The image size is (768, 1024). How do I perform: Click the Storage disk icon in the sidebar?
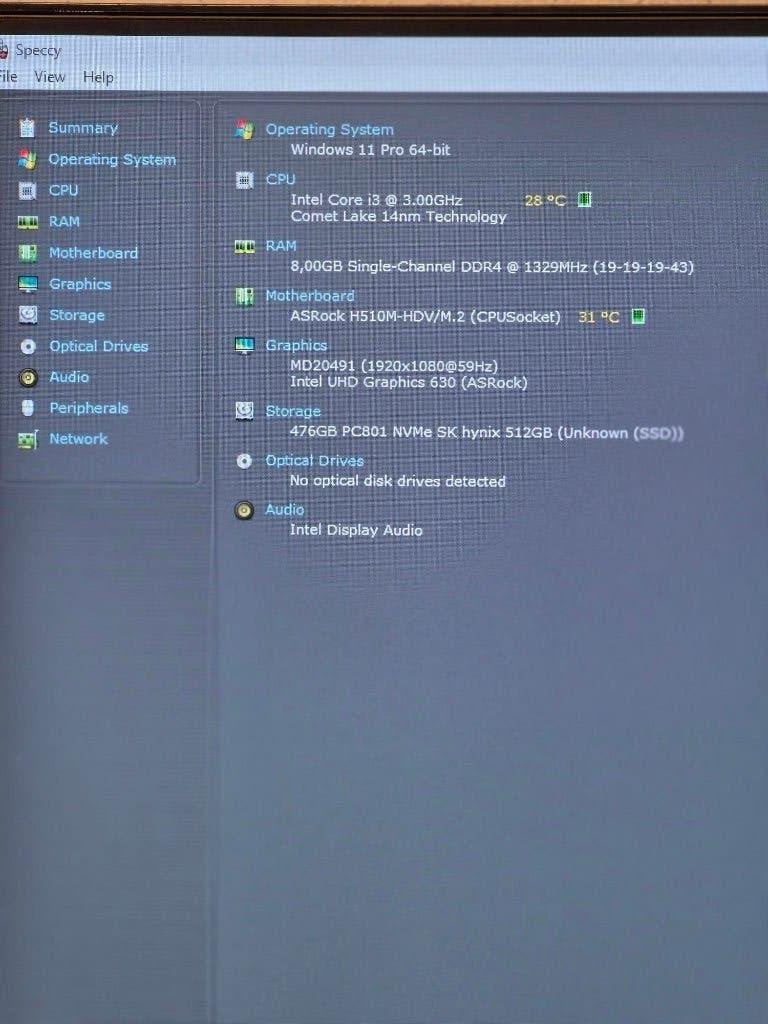pos(28,315)
